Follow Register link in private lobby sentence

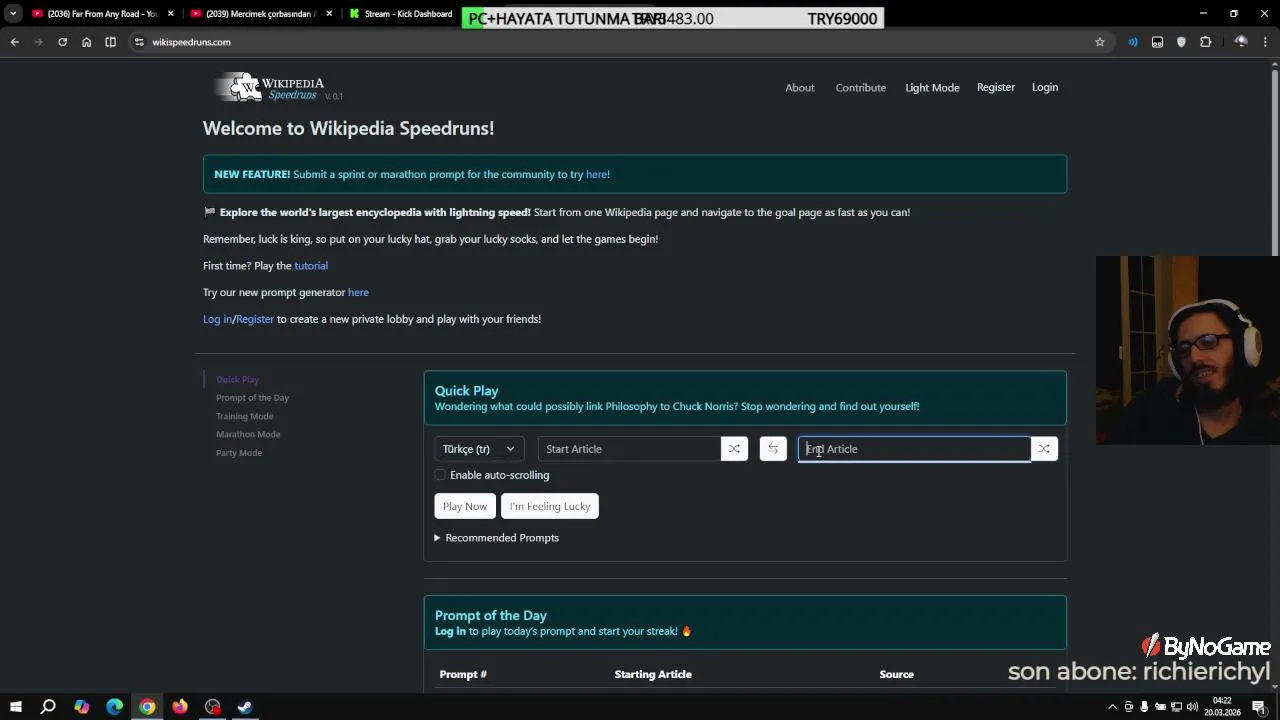coord(255,319)
